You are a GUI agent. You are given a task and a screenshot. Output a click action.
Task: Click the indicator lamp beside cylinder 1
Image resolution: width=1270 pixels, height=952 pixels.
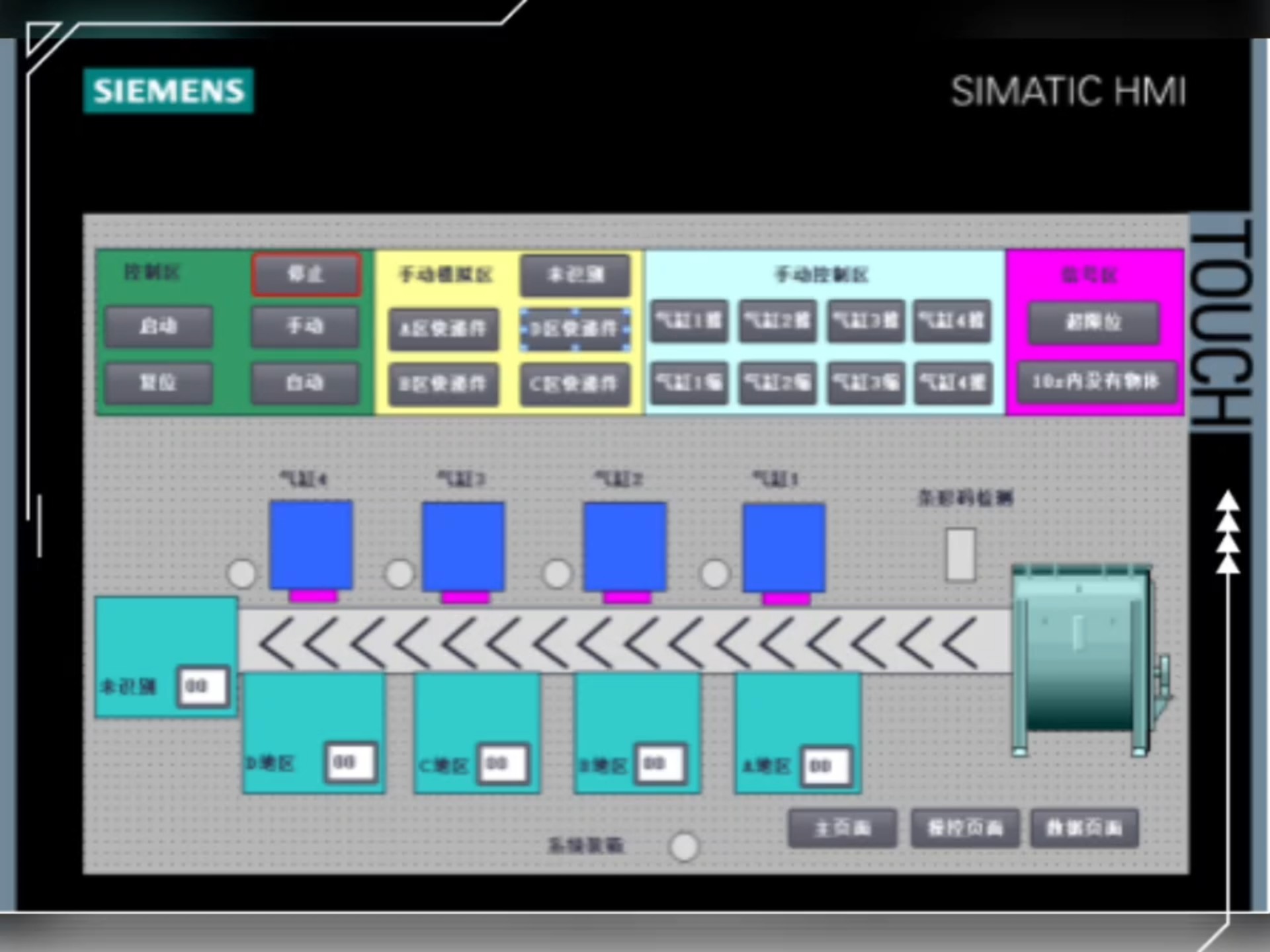point(714,573)
